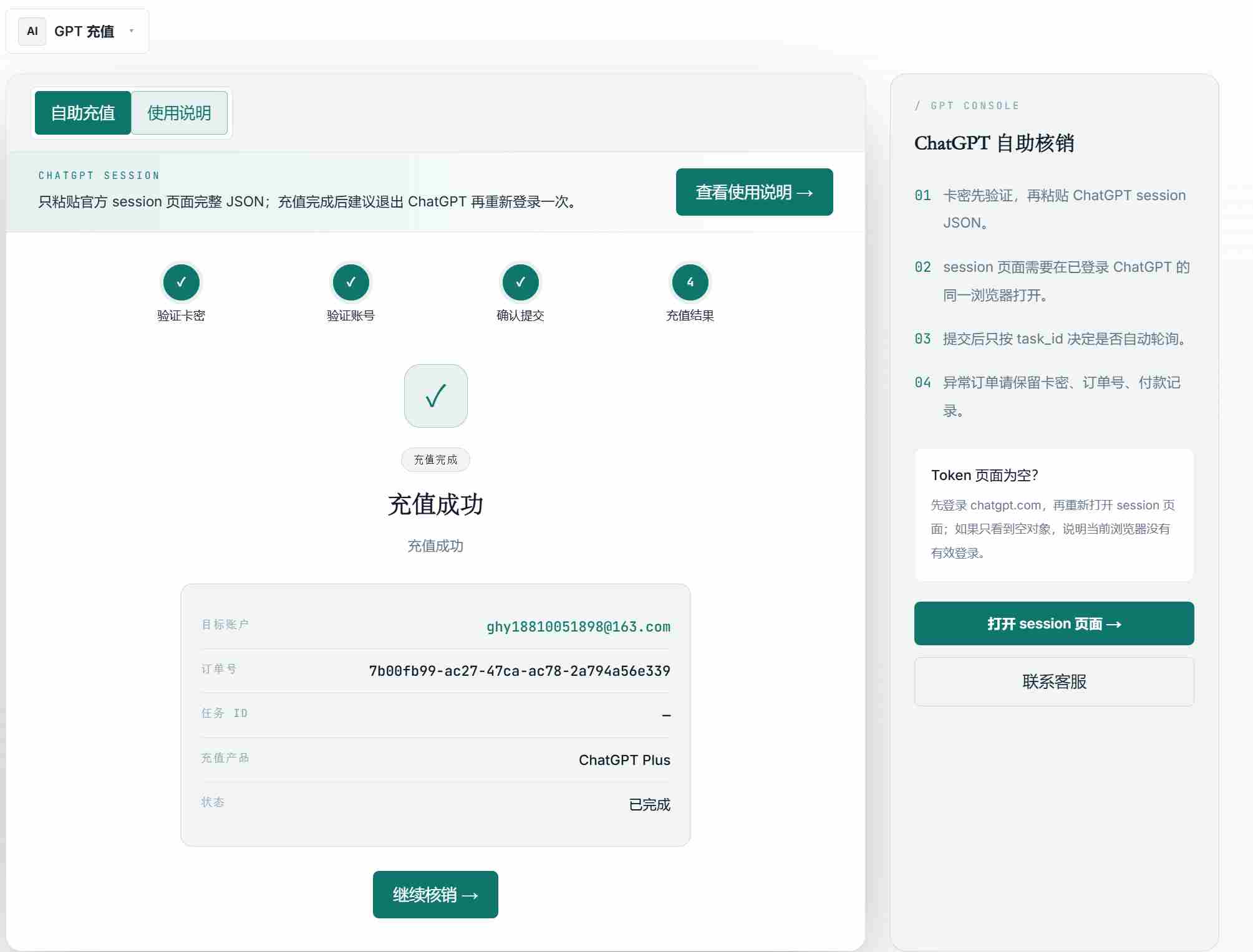Click the email ghy18810051898@163.com

point(578,627)
